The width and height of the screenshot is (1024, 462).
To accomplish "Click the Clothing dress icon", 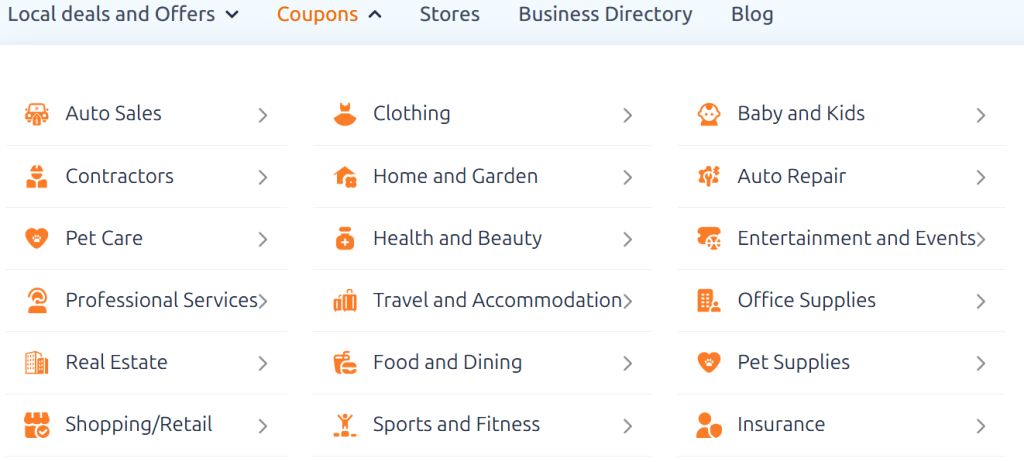I will tap(345, 114).
